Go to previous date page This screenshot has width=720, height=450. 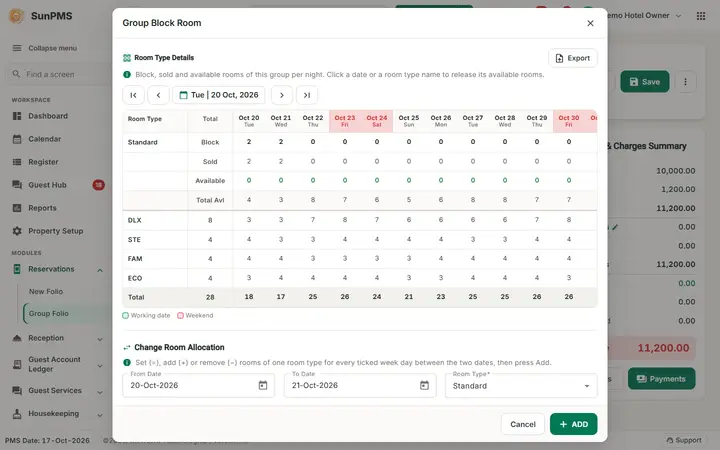(158, 95)
